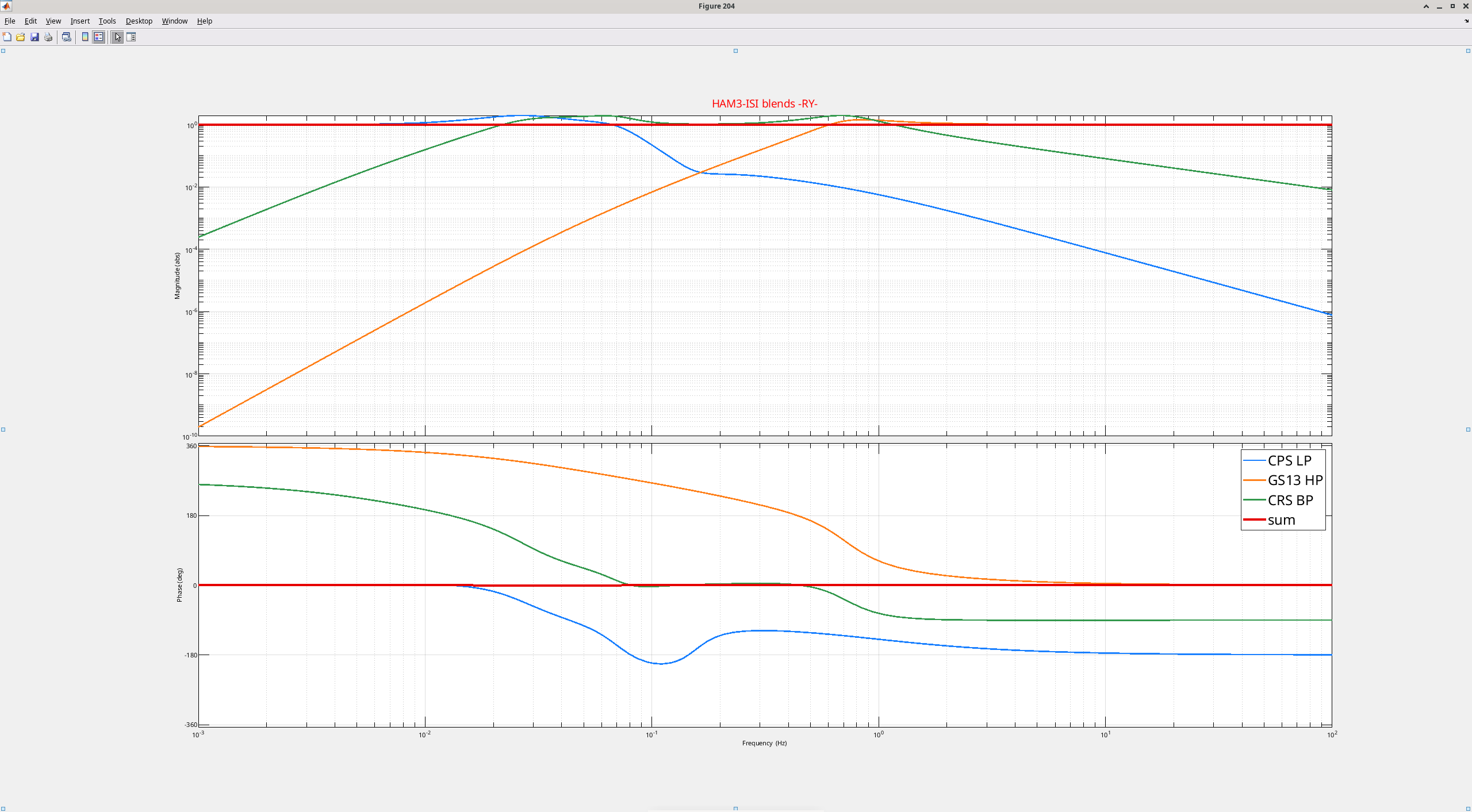Viewport: 1472px width, 812px height.
Task: Toggle the Edit Plot arrow tool
Action: tap(117, 37)
